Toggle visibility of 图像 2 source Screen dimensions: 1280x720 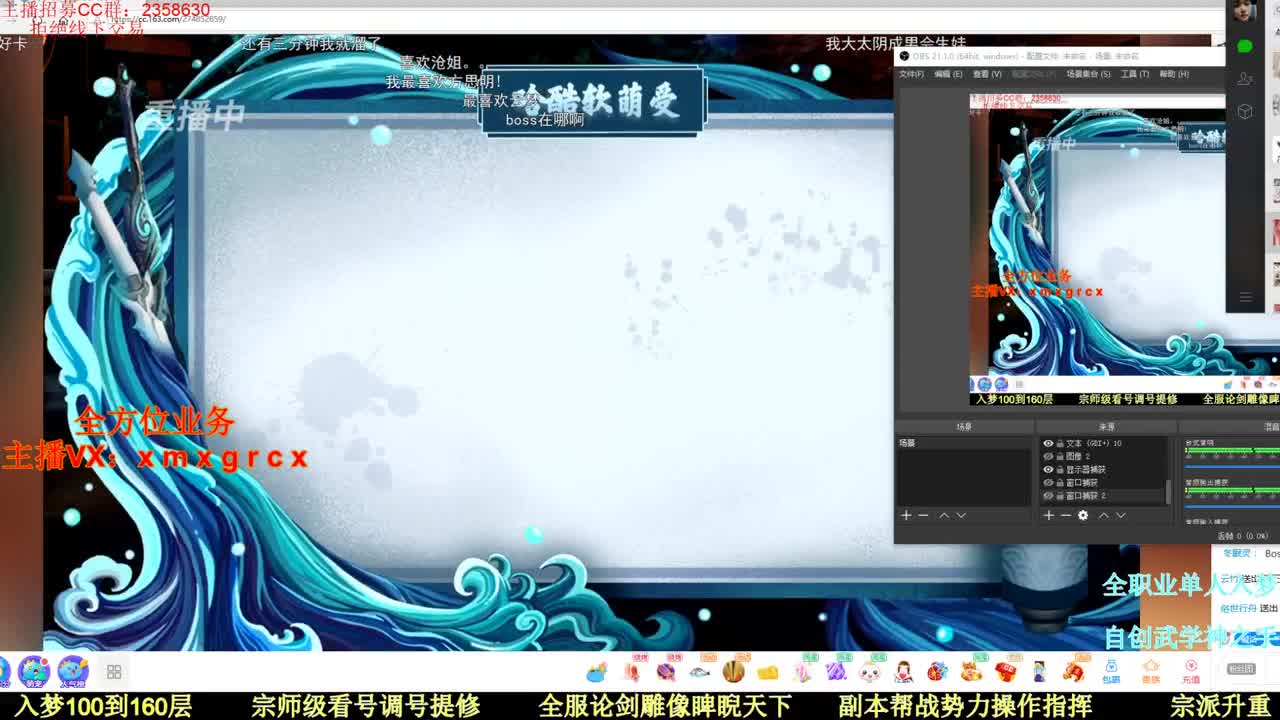(x=1048, y=456)
